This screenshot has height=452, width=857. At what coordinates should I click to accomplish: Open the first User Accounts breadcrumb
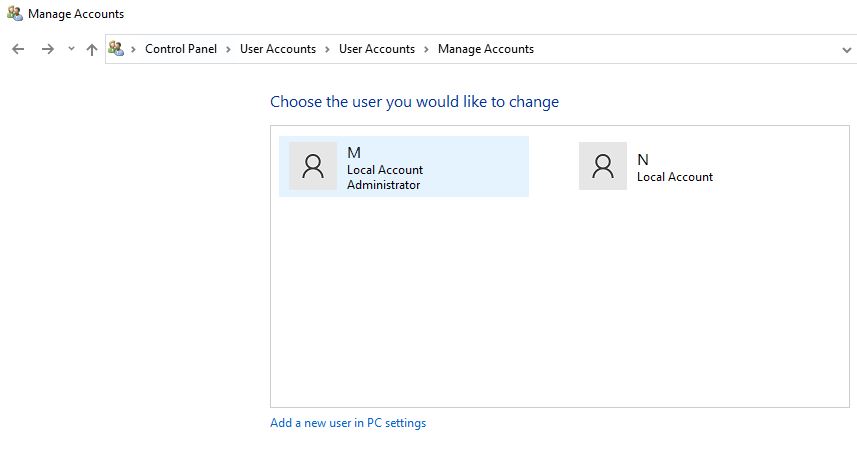click(278, 49)
